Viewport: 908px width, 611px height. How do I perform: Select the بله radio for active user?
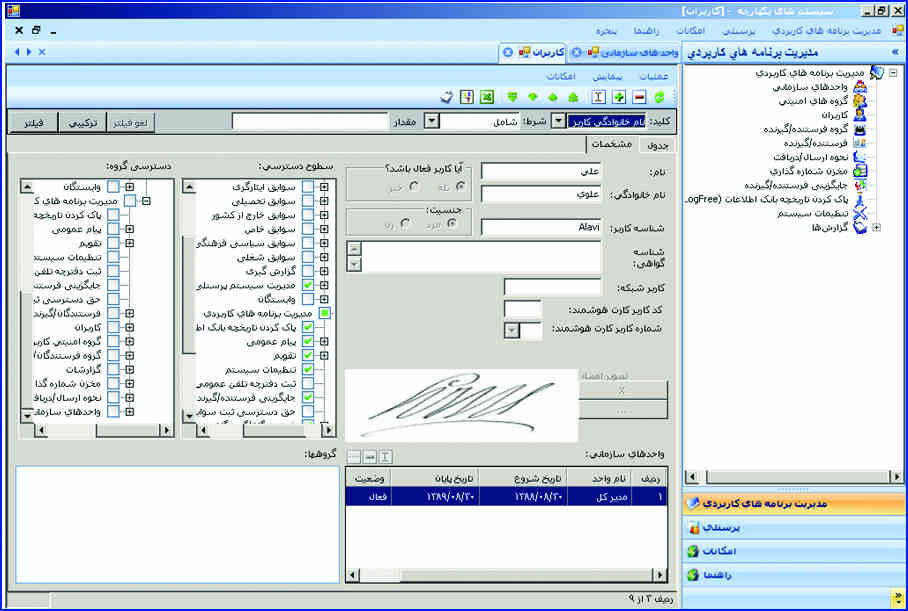click(x=460, y=186)
